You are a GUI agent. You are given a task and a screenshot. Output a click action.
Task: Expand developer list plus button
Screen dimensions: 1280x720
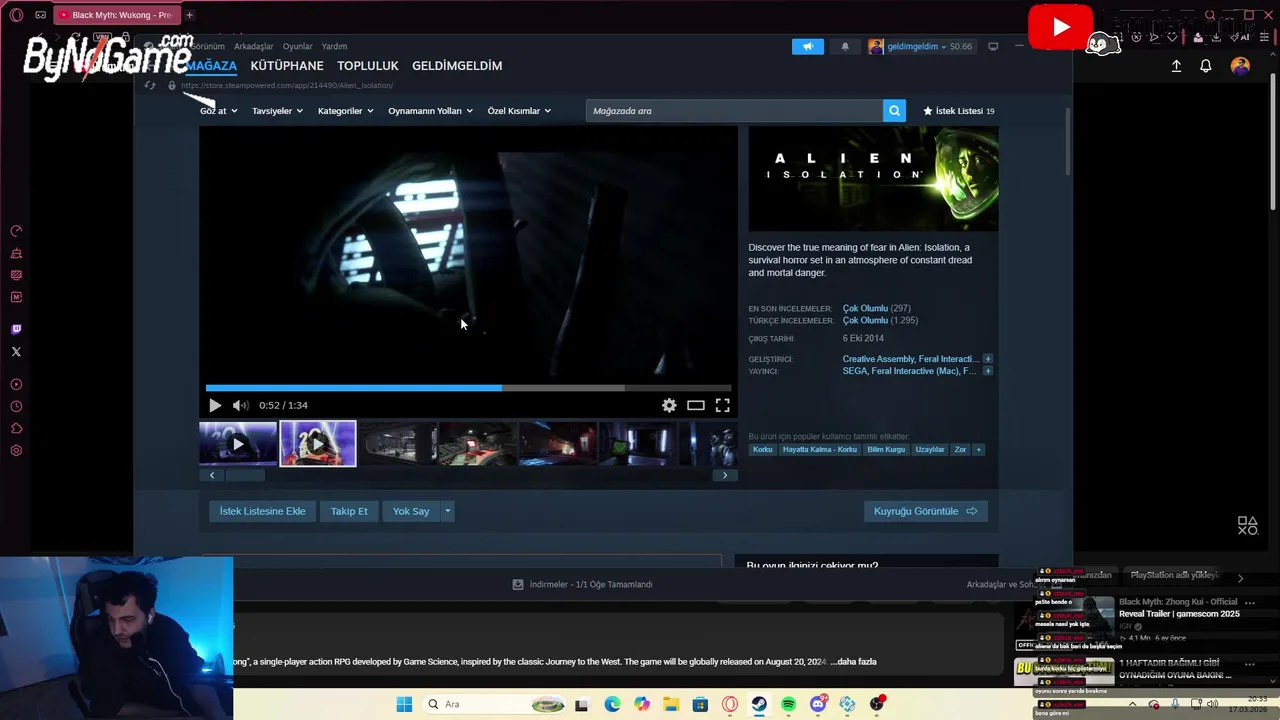click(x=987, y=359)
